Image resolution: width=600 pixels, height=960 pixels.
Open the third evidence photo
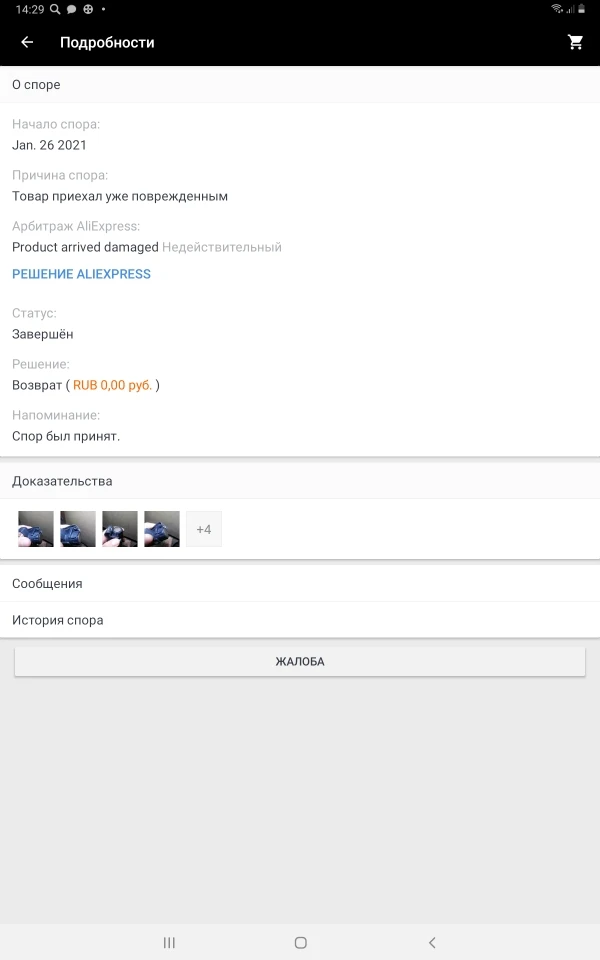(x=120, y=529)
